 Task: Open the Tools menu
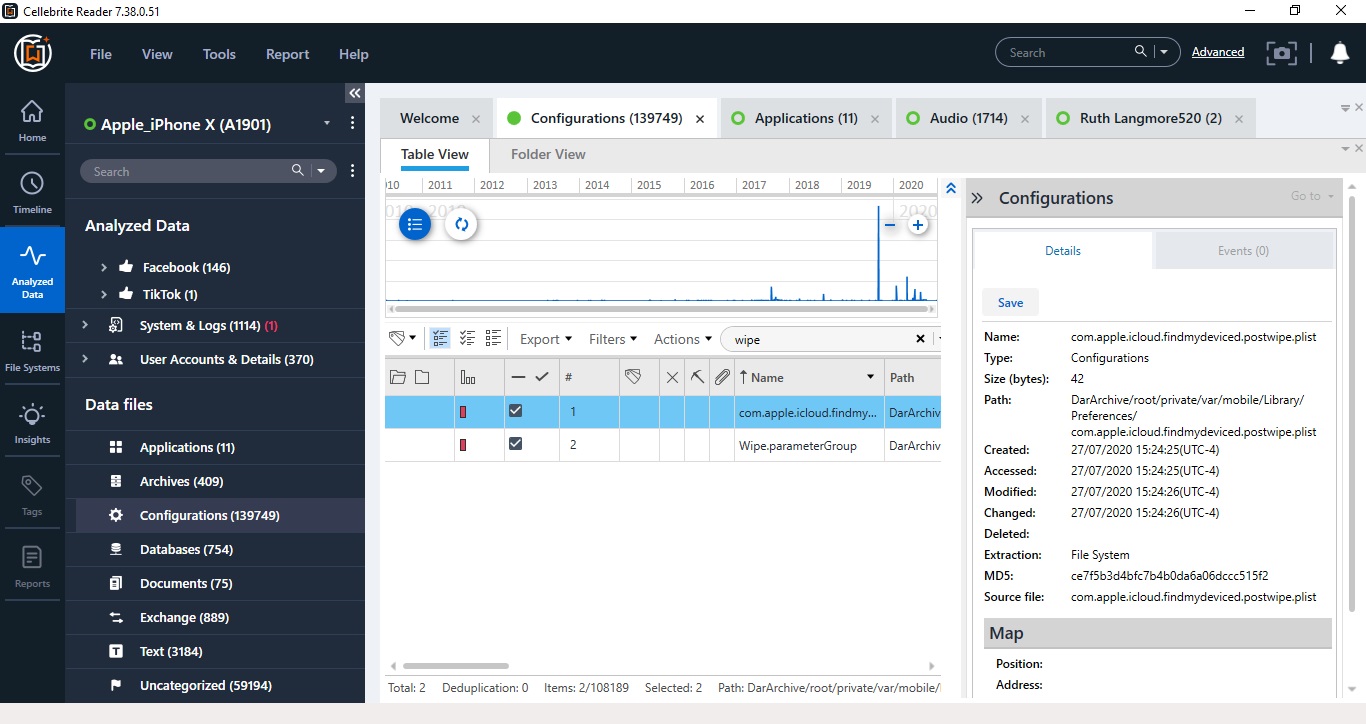[219, 54]
